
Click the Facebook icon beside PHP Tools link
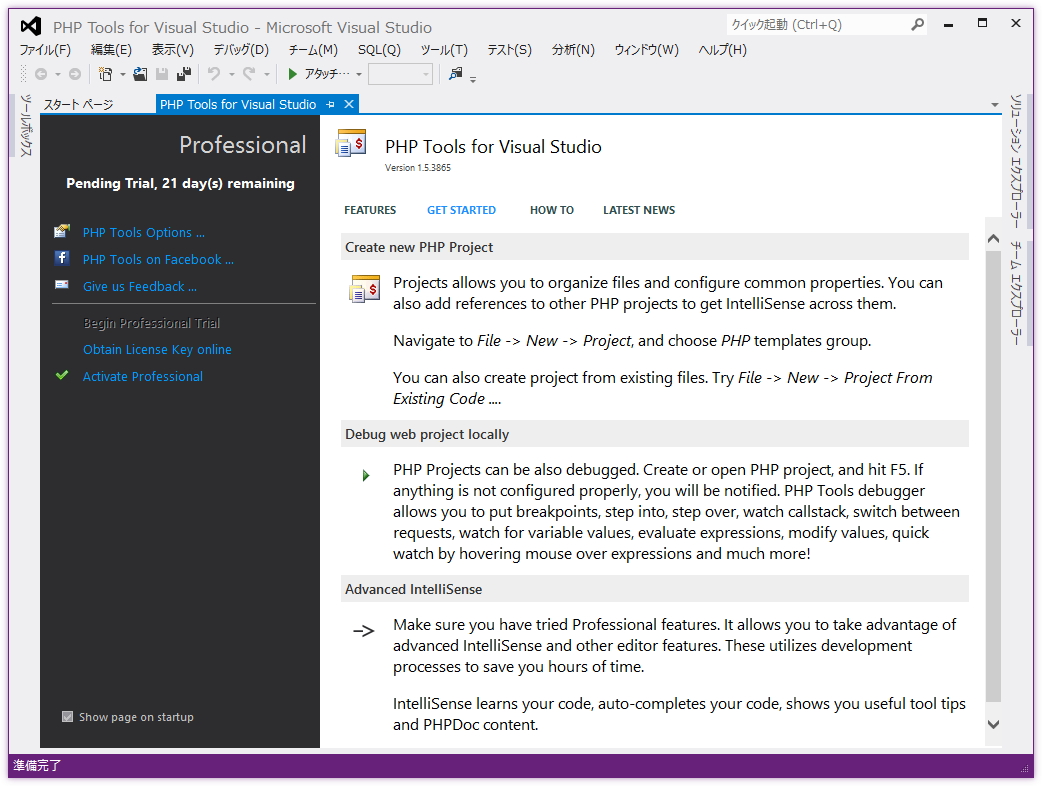[63, 259]
